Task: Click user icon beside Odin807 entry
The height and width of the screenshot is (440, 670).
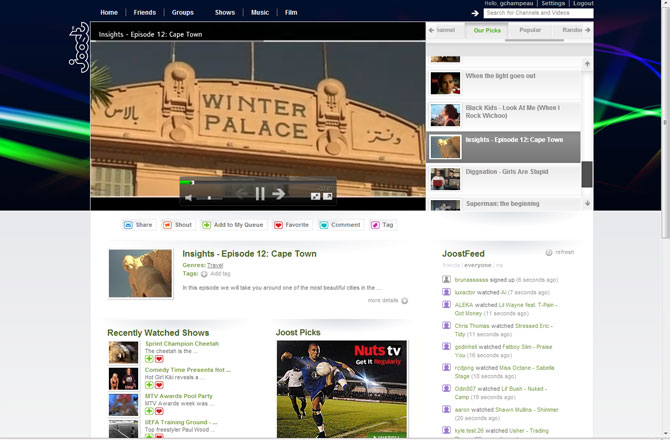Action: tap(446, 388)
